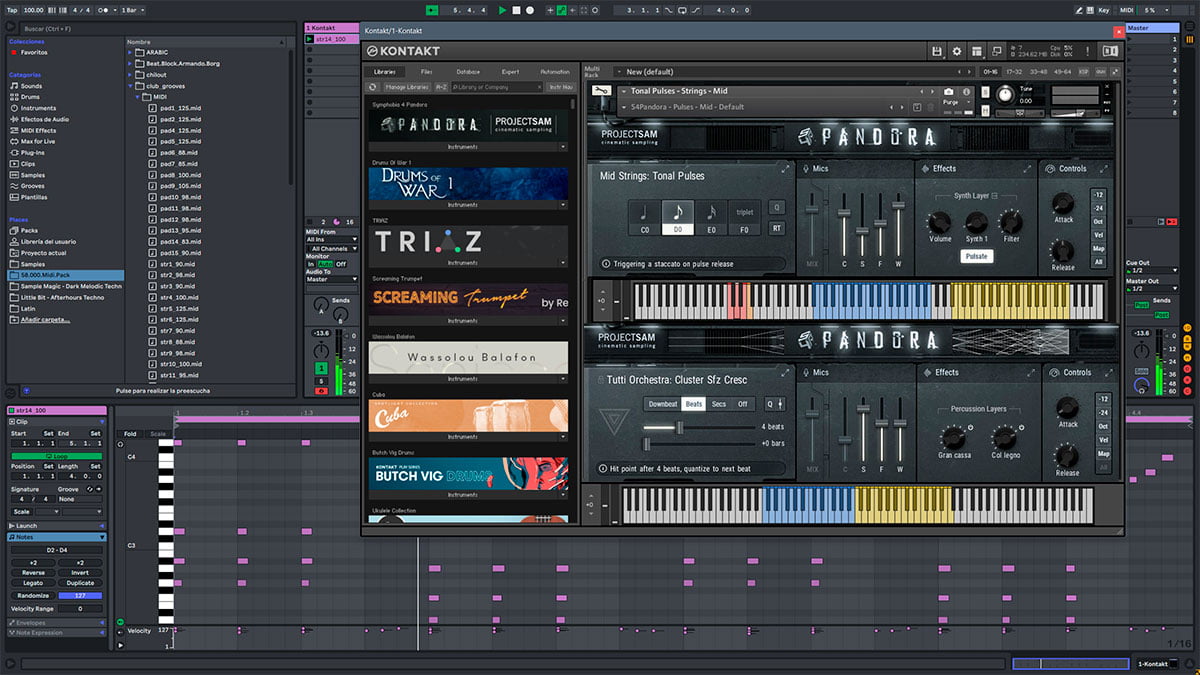Toggle the upper Oct control button
Image resolution: width=1200 pixels, height=675 pixels.
[x=1099, y=222]
